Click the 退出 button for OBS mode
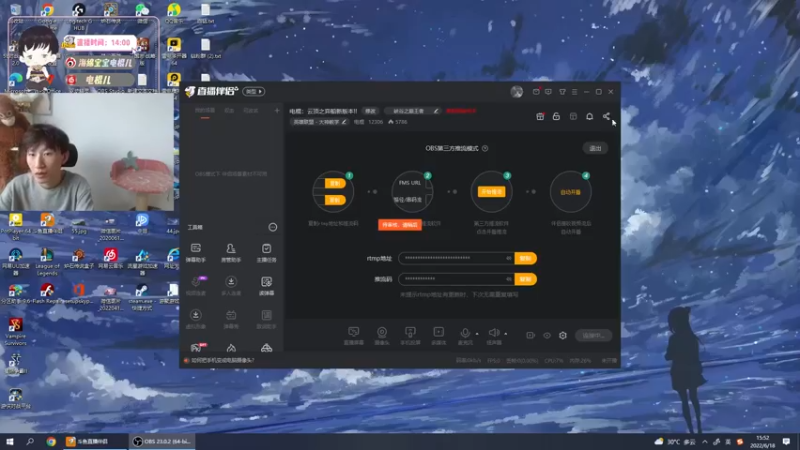 [x=595, y=148]
